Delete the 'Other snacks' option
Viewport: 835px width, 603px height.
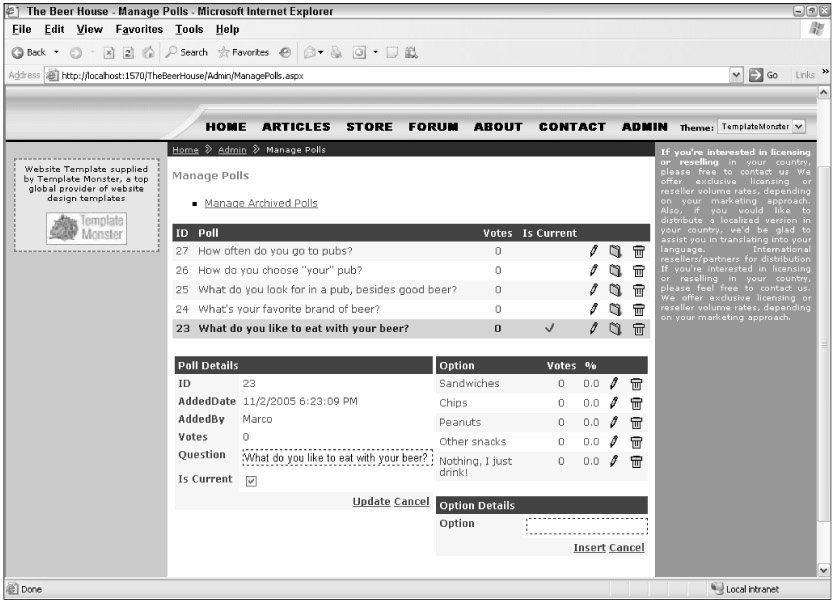coord(636,442)
